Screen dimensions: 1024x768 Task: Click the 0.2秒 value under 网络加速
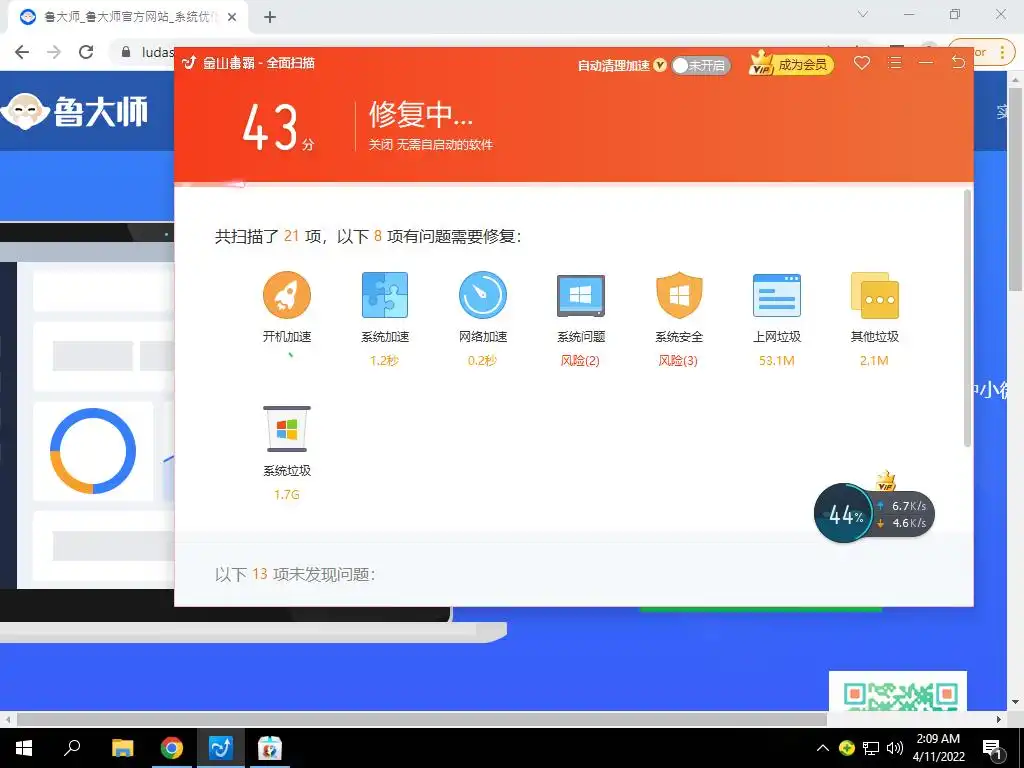(482, 360)
